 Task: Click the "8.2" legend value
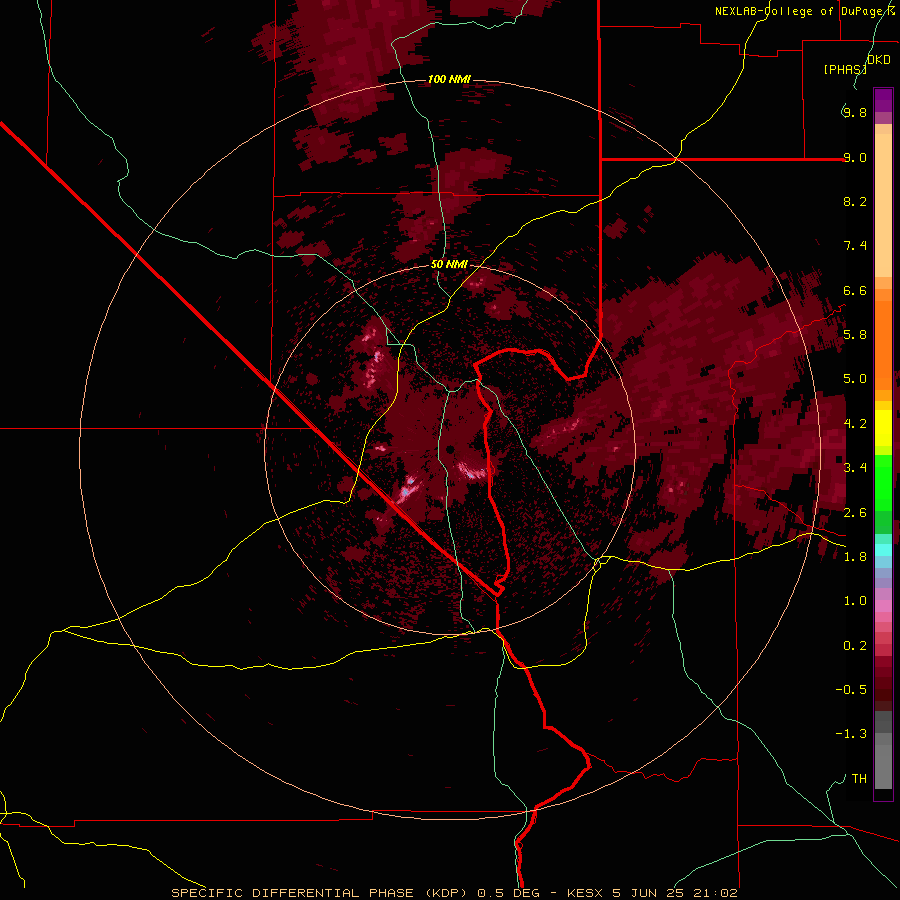[x=855, y=201]
